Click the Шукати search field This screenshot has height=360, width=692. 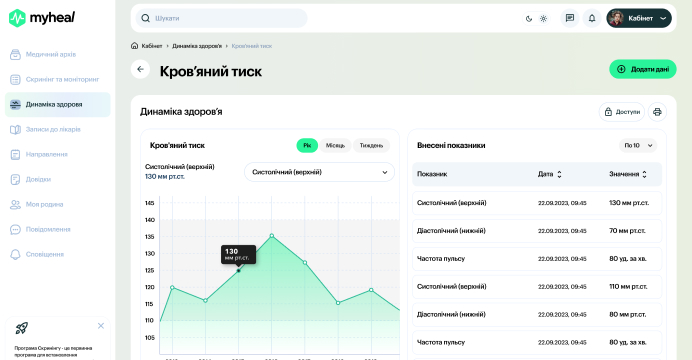click(x=222, y=19)
